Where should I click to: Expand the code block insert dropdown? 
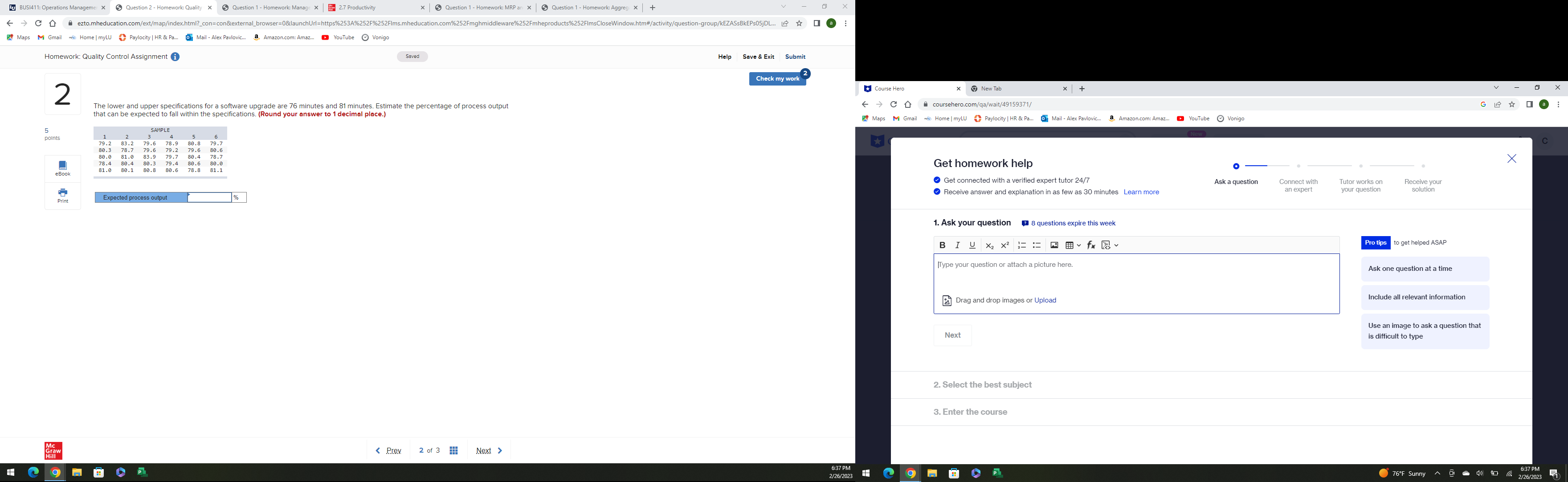[1116, 245]
